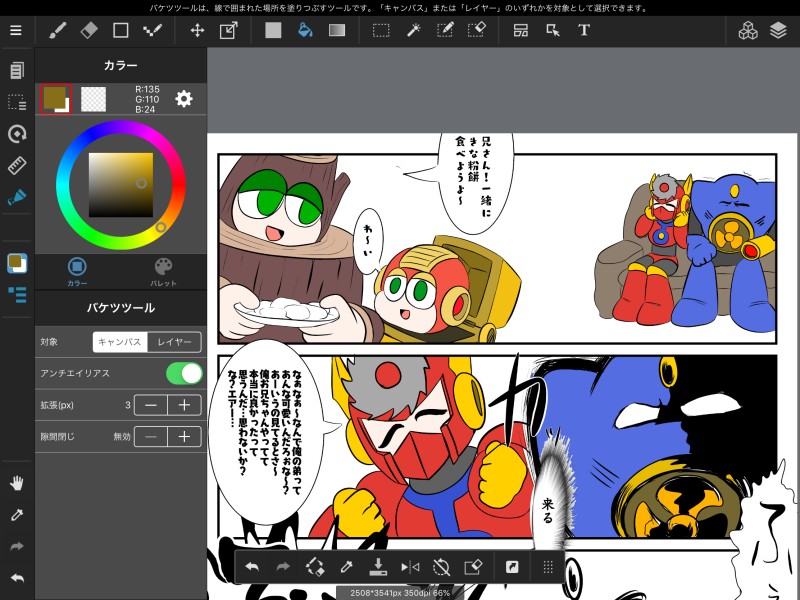Viewport: 800px width, 600px height.
Task: Pick the Eyedropper tool in left sidebar
Action: (16, 515)
